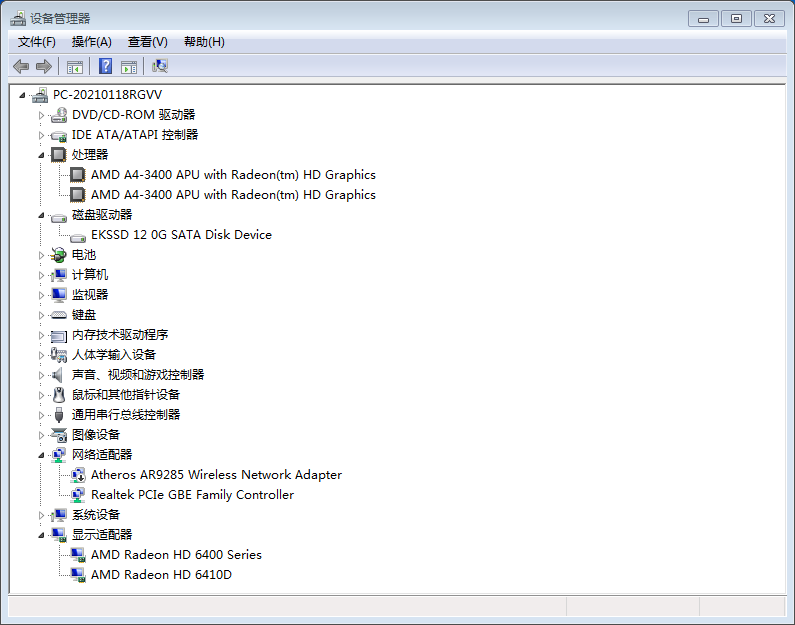
Task: Expand the 图像设备 category
Action: pos(41,435)
